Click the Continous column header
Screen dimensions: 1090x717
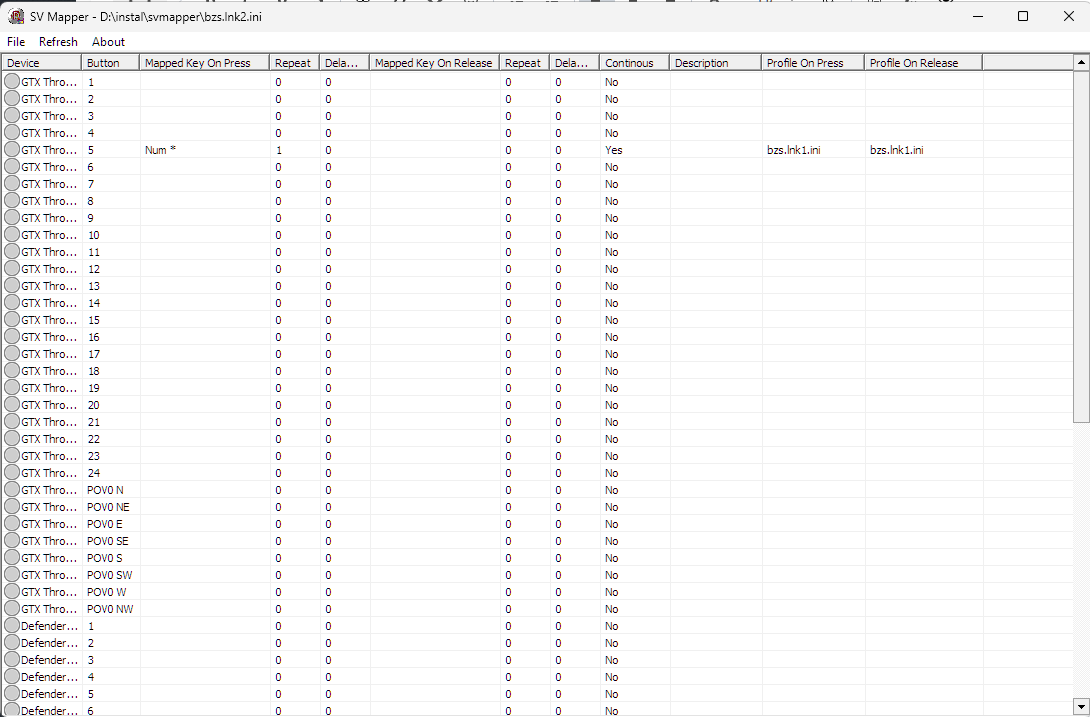point(634,63)
